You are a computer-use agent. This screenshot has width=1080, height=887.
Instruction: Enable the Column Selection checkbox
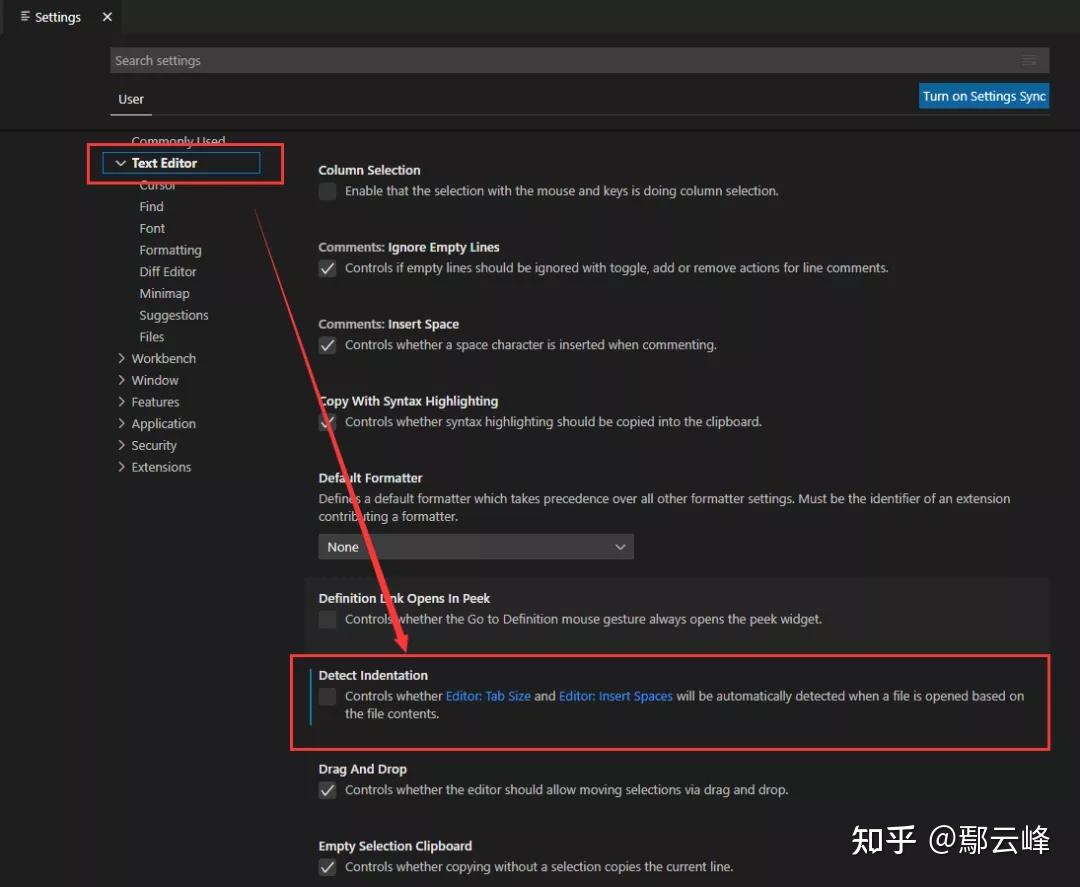click(327, 191)
